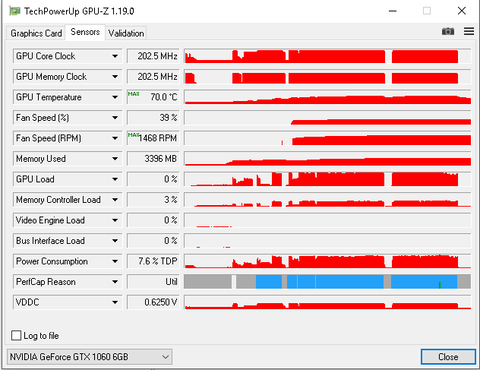Click the Fan Speed value 39 %

(153, 118)
